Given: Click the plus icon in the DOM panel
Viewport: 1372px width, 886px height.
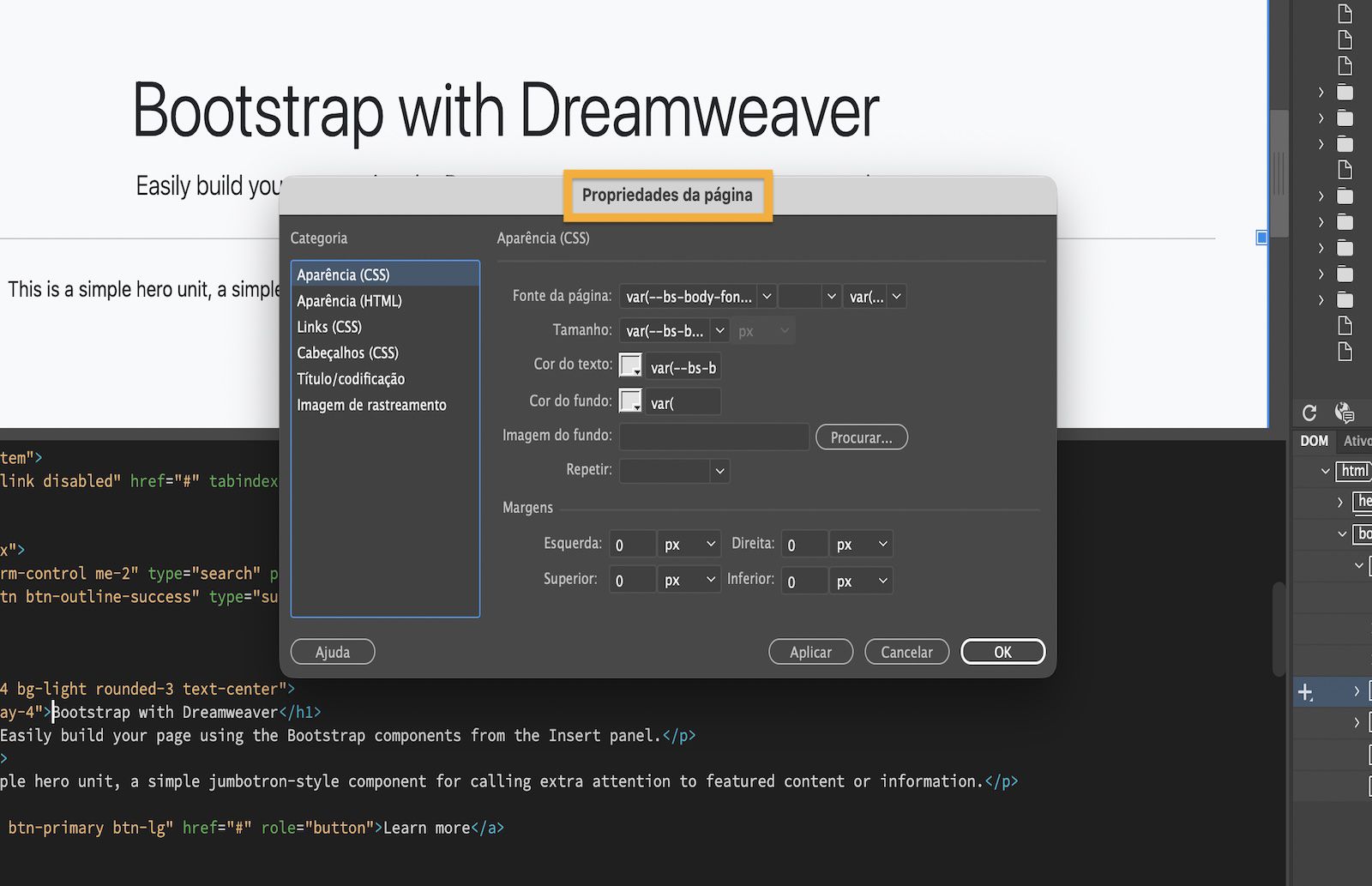Looking at the screenshot, I should point(1305,692).
